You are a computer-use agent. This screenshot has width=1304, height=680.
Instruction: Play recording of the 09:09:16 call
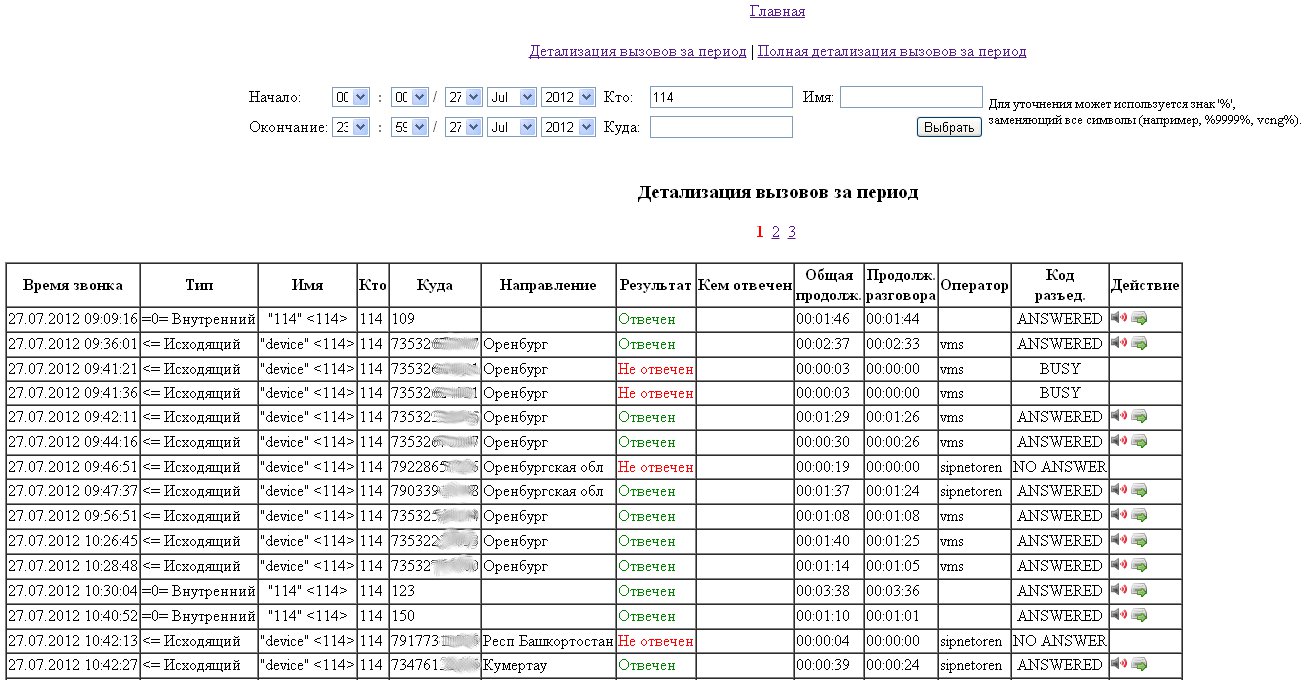pos(1119,318)
